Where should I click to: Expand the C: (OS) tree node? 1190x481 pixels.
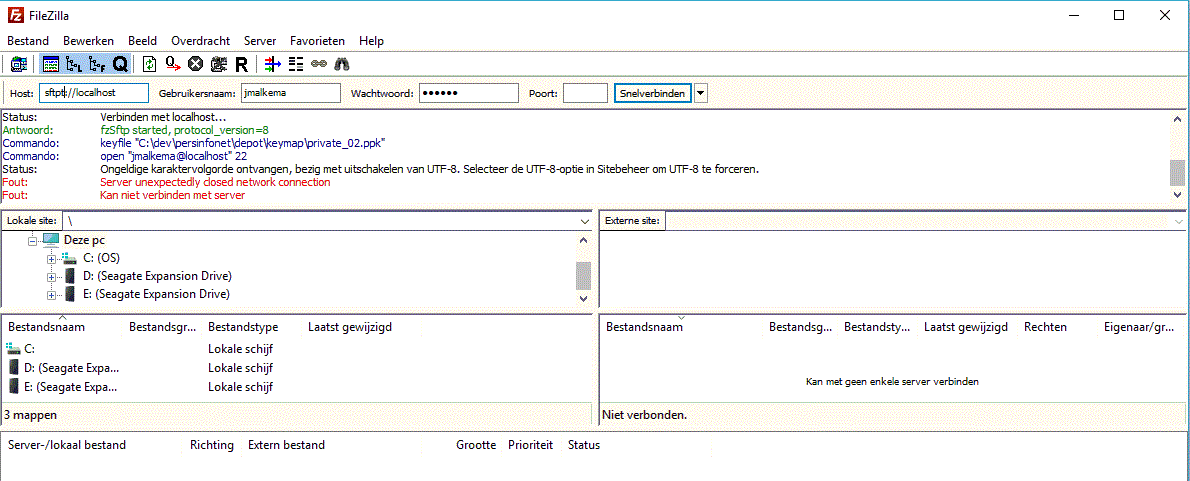52,258
